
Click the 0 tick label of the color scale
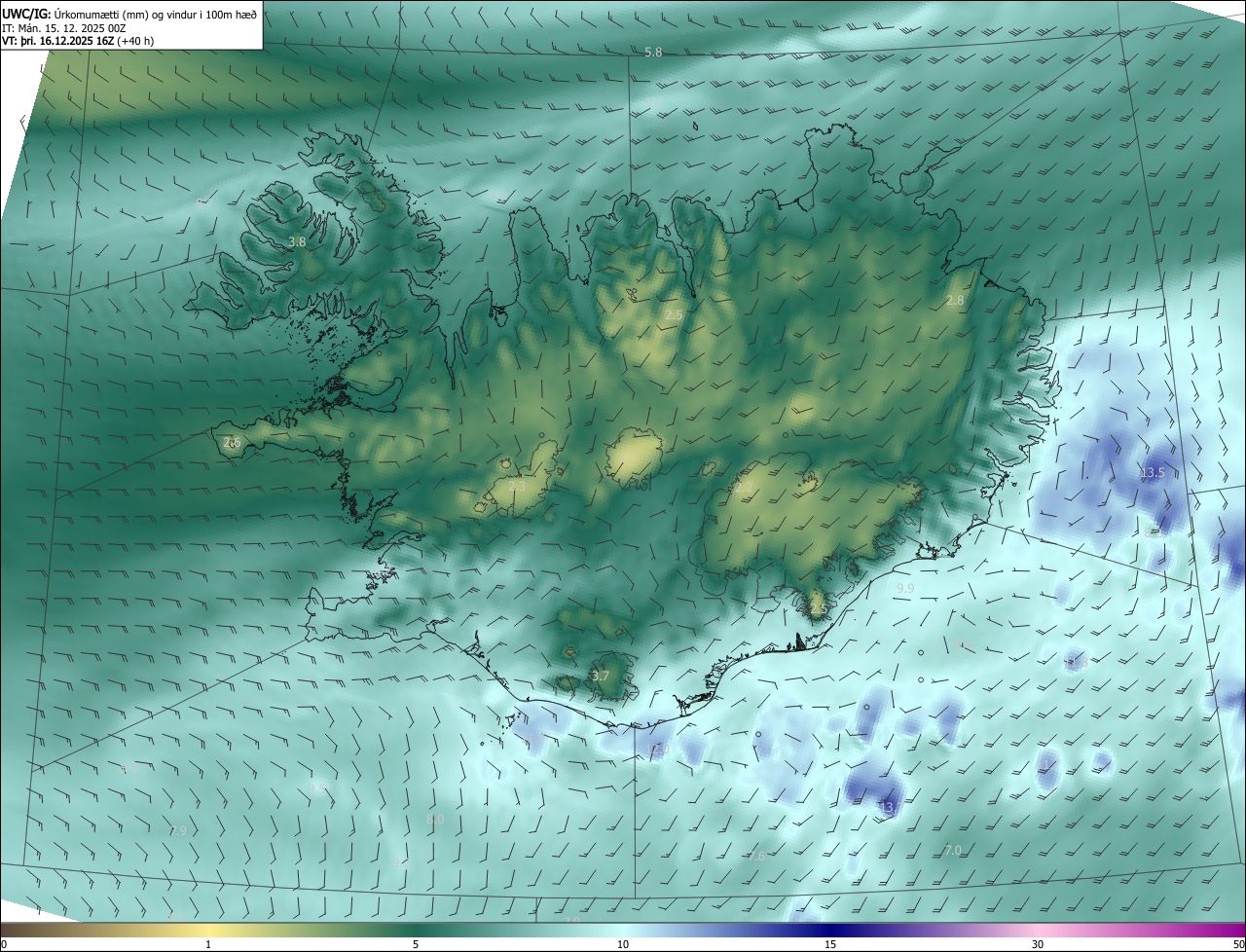3,944
